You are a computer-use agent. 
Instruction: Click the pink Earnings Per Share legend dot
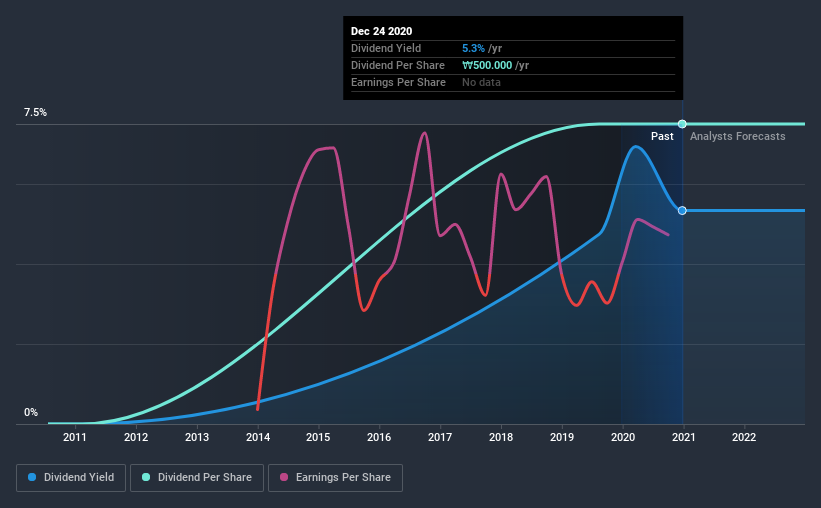(284, 477)
